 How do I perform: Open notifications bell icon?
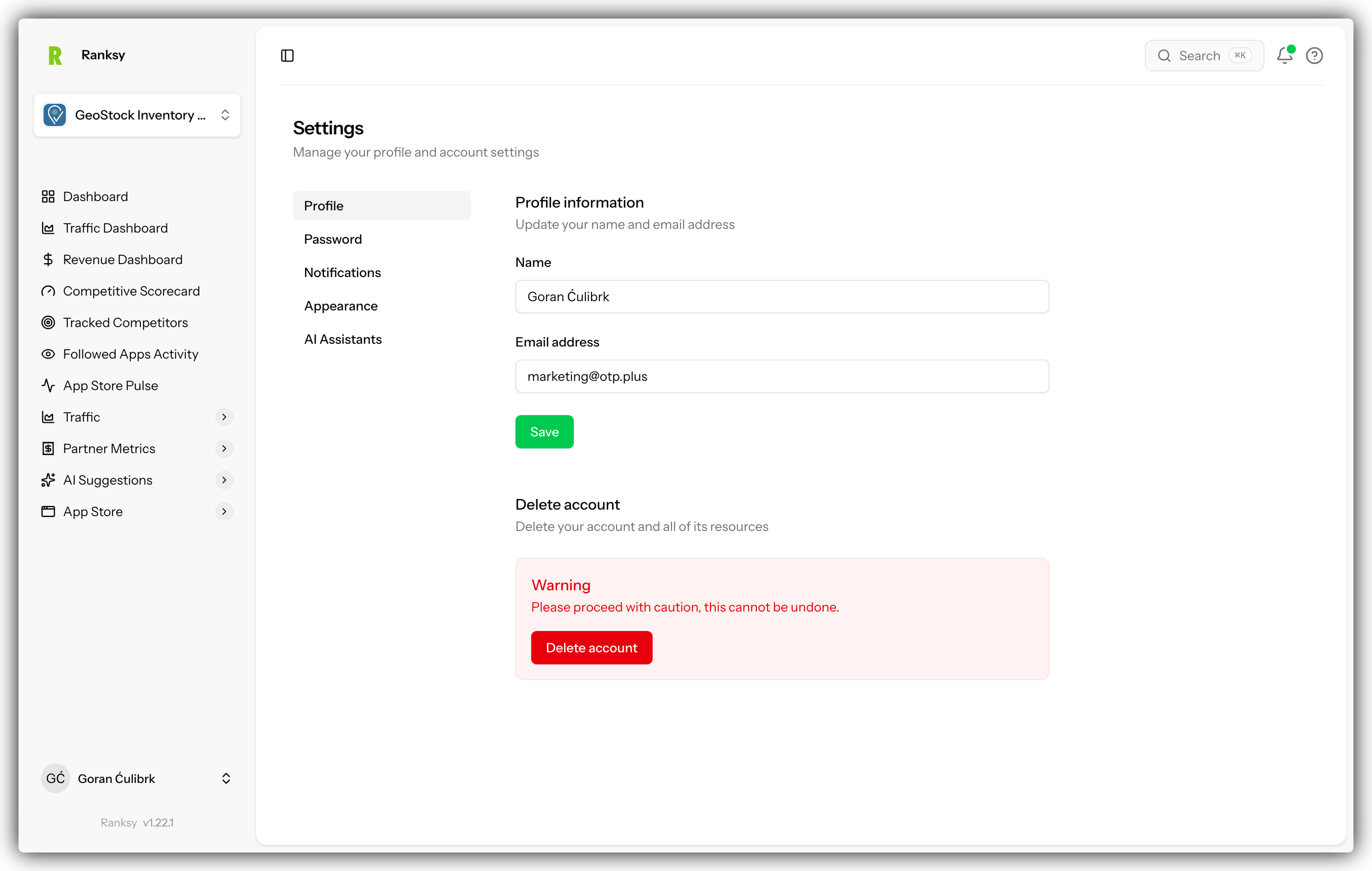coord(1285,55)
